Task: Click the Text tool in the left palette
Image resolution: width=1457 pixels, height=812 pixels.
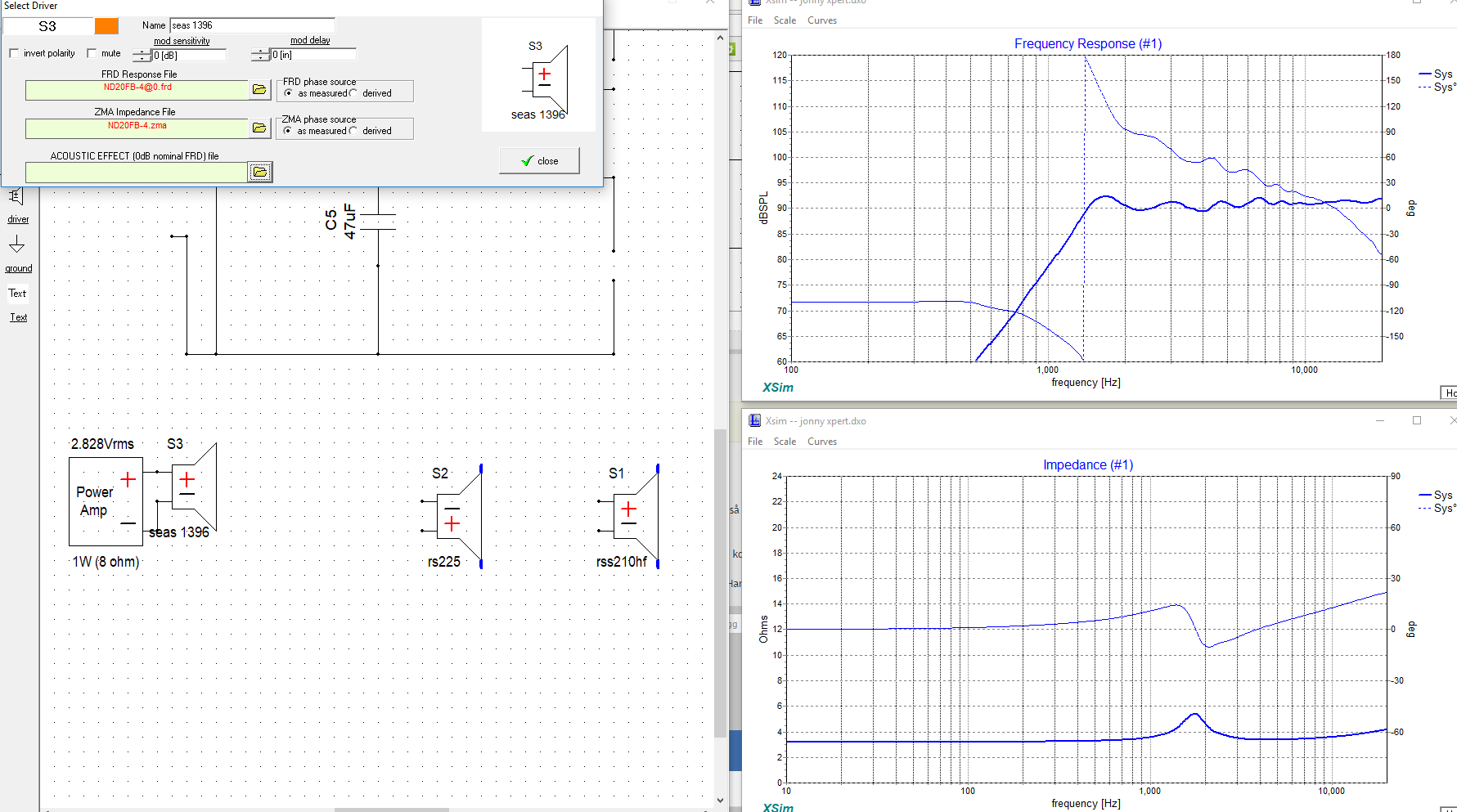Action: coord(17,293)
